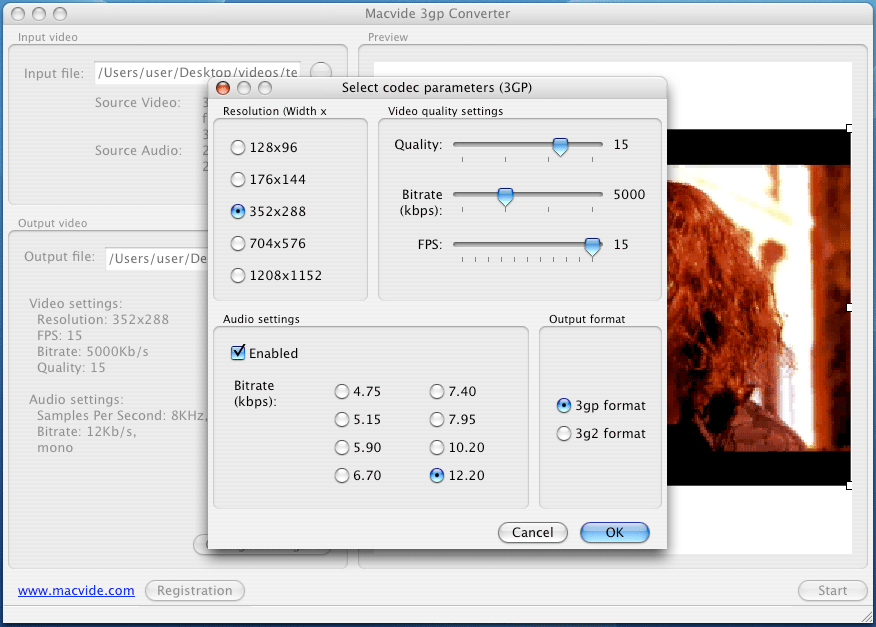
Task: Close the codec parameters dialog with red button
Action: click(223, 88)
